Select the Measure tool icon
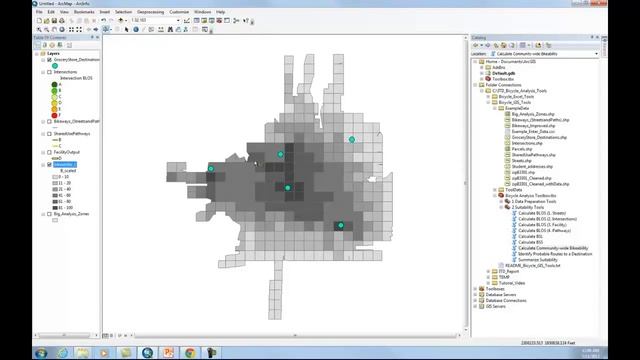The height and width of the screenshot is (360, 640). (x=161, y=29)
